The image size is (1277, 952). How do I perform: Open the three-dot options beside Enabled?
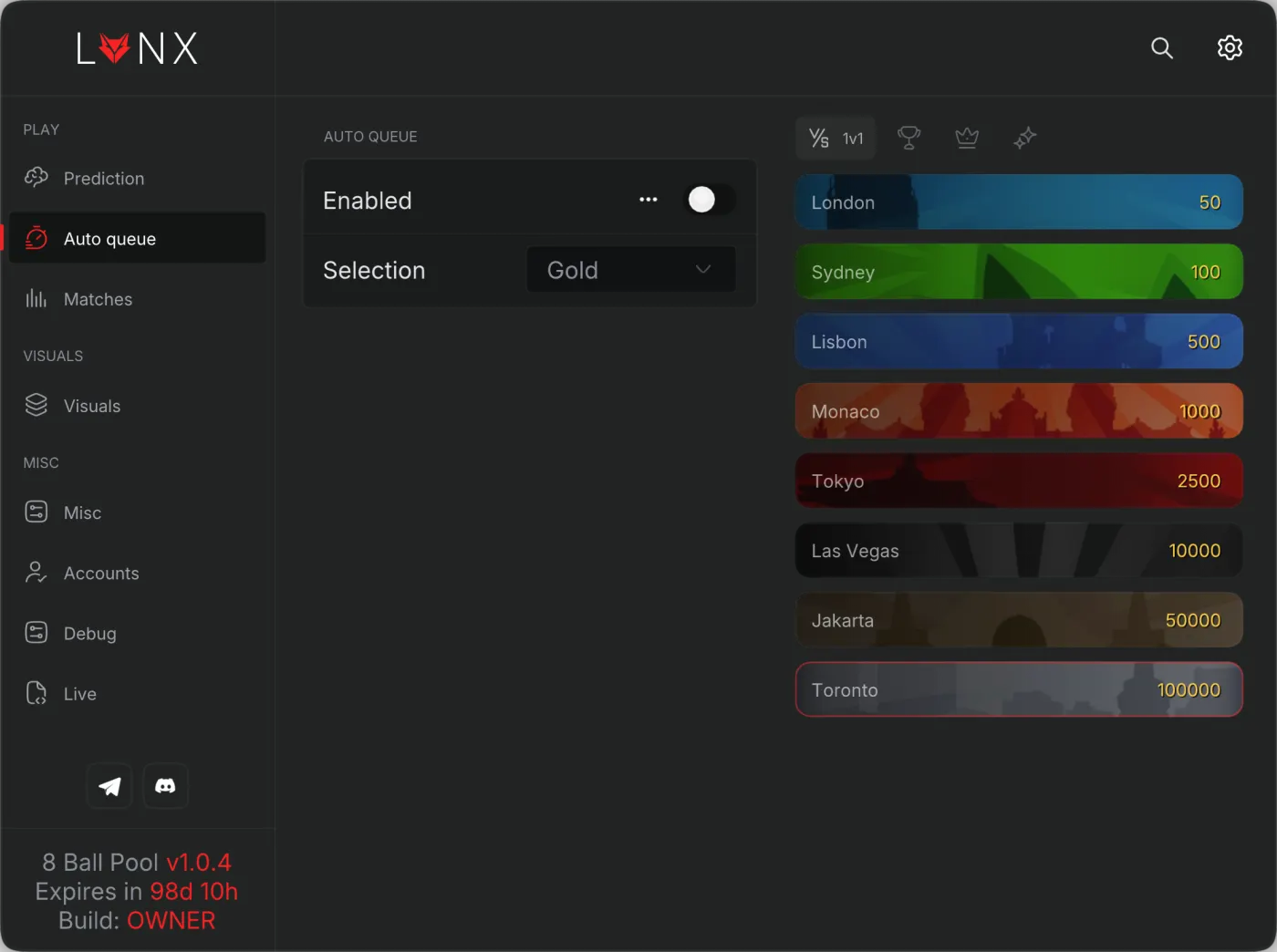649,200
